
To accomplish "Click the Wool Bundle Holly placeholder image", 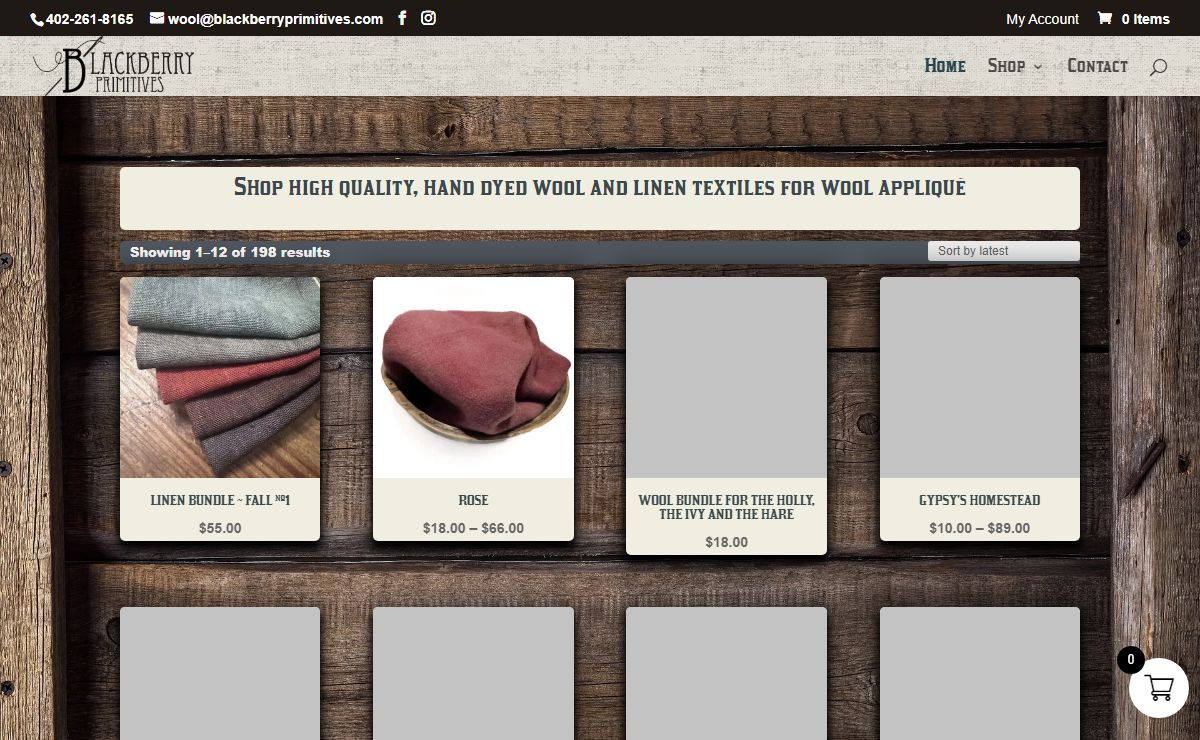I will click(x=726, y=377).
